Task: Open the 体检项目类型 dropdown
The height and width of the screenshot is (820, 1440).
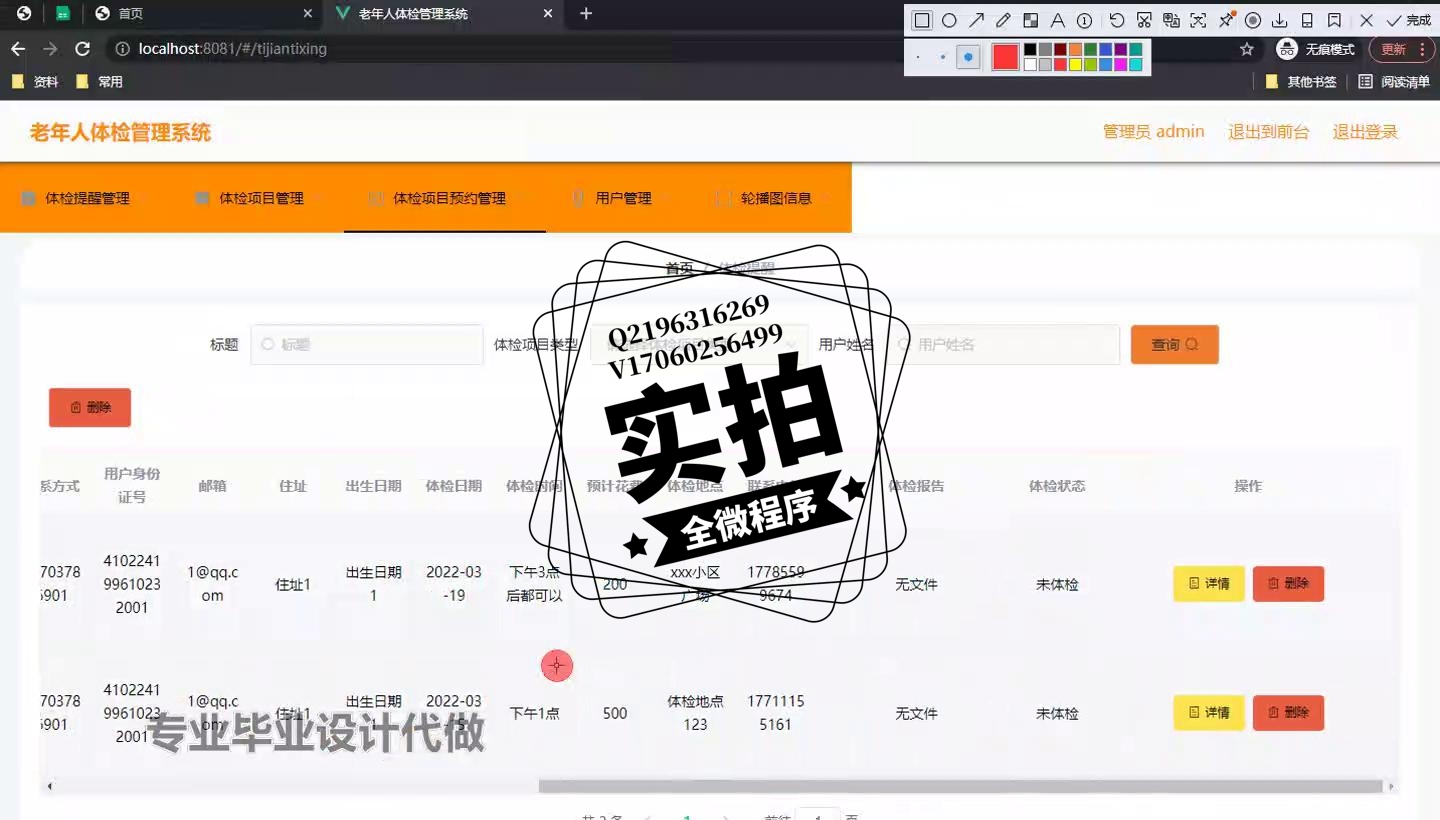Action: point(700,344)
